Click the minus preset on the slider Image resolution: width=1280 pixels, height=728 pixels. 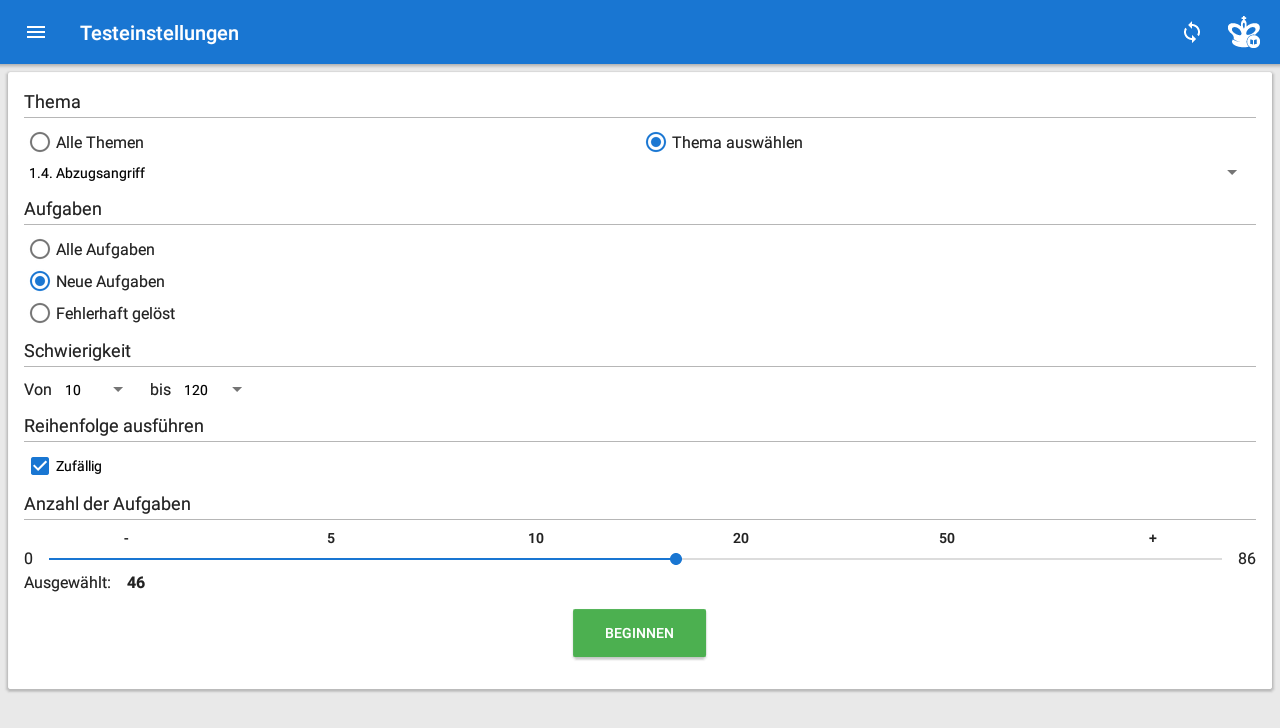[x=126, y=538]
